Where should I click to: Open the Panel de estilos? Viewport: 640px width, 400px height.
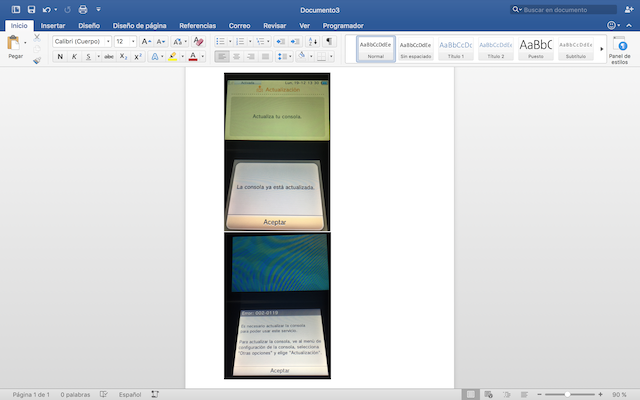coord(619,50)
